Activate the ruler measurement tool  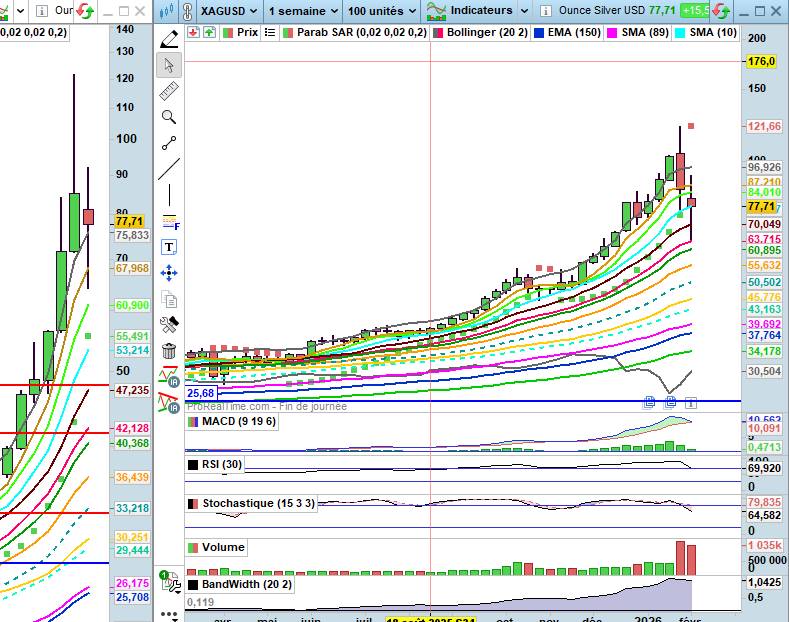(x=169, y=91)
